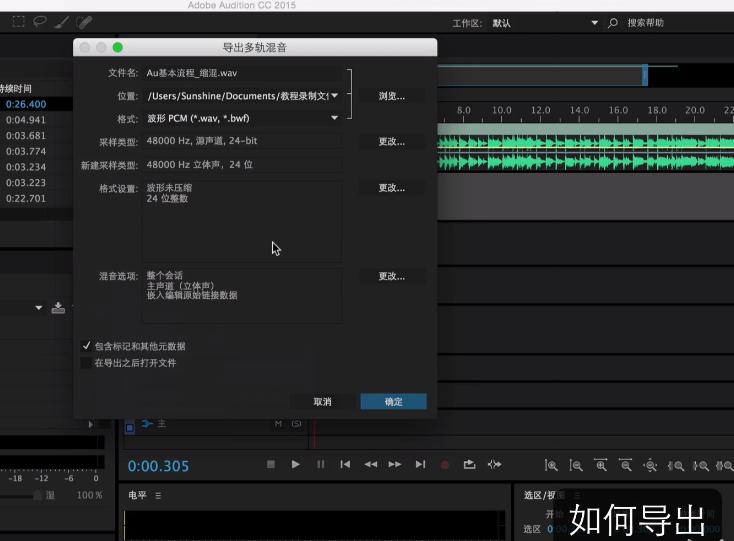Screen dimensions: 734x541
Task: Confirm export with 确定 button
Action: tap(393, 402)
